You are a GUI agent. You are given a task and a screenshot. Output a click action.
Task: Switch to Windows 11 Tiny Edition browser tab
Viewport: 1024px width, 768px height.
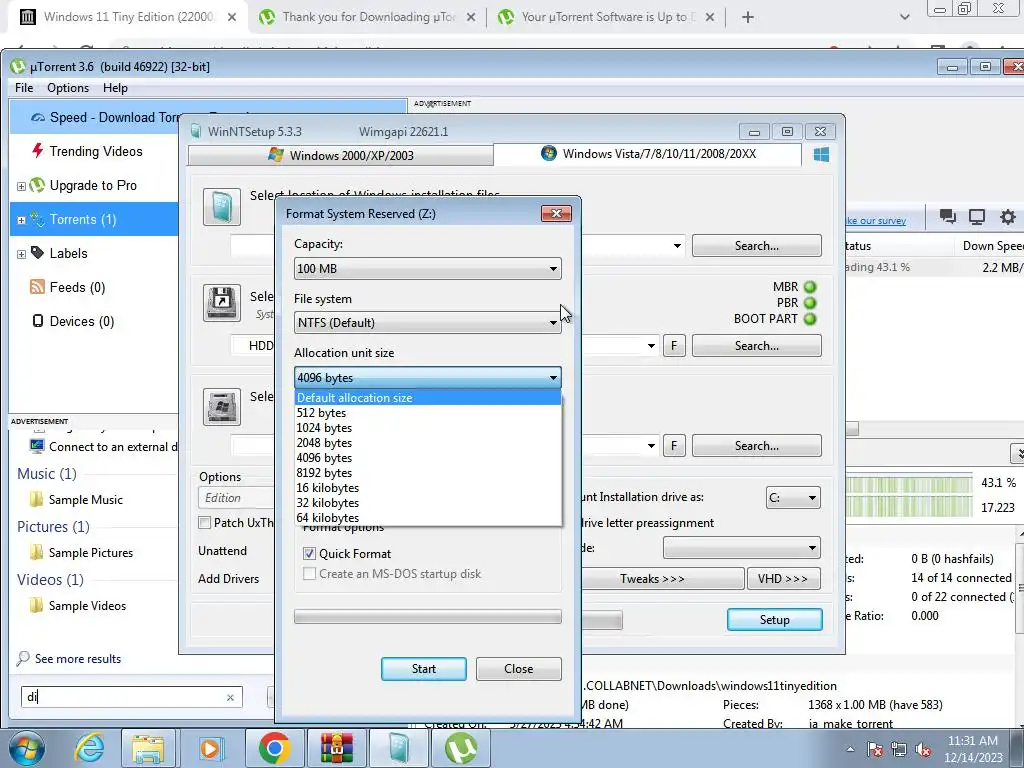coord(129,17)
